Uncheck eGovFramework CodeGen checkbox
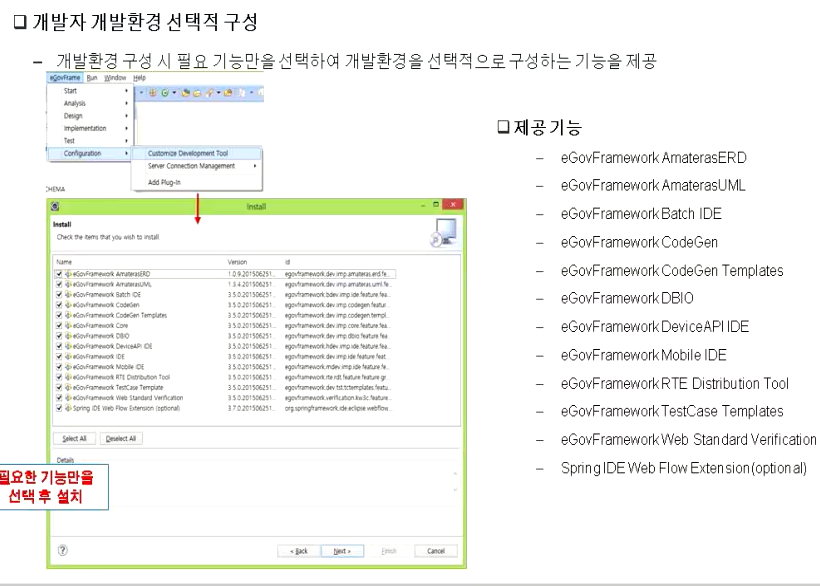 click(x=59, y=305)
